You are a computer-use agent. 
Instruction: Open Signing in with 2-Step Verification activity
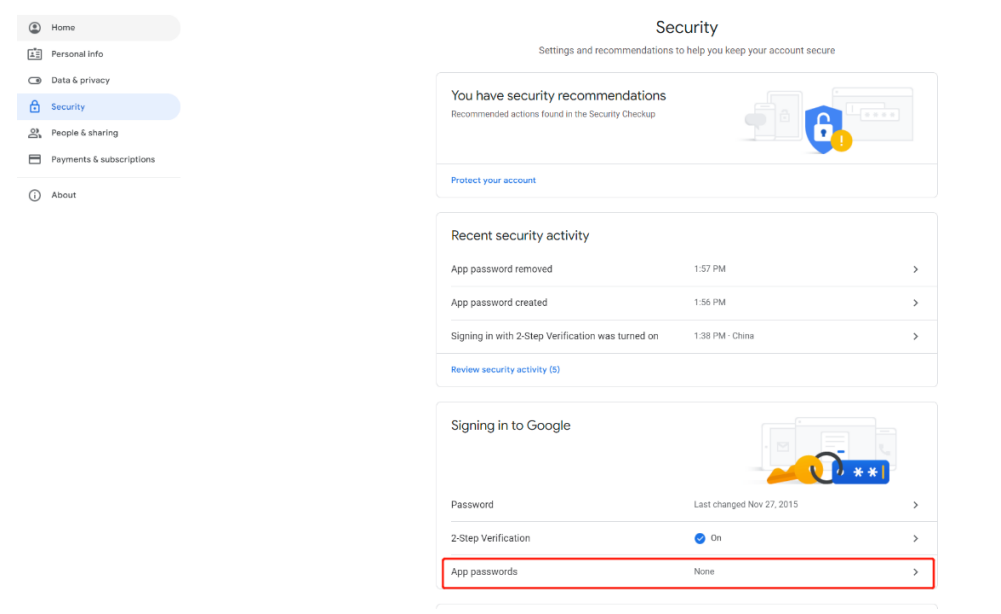(x=687, y=336)
